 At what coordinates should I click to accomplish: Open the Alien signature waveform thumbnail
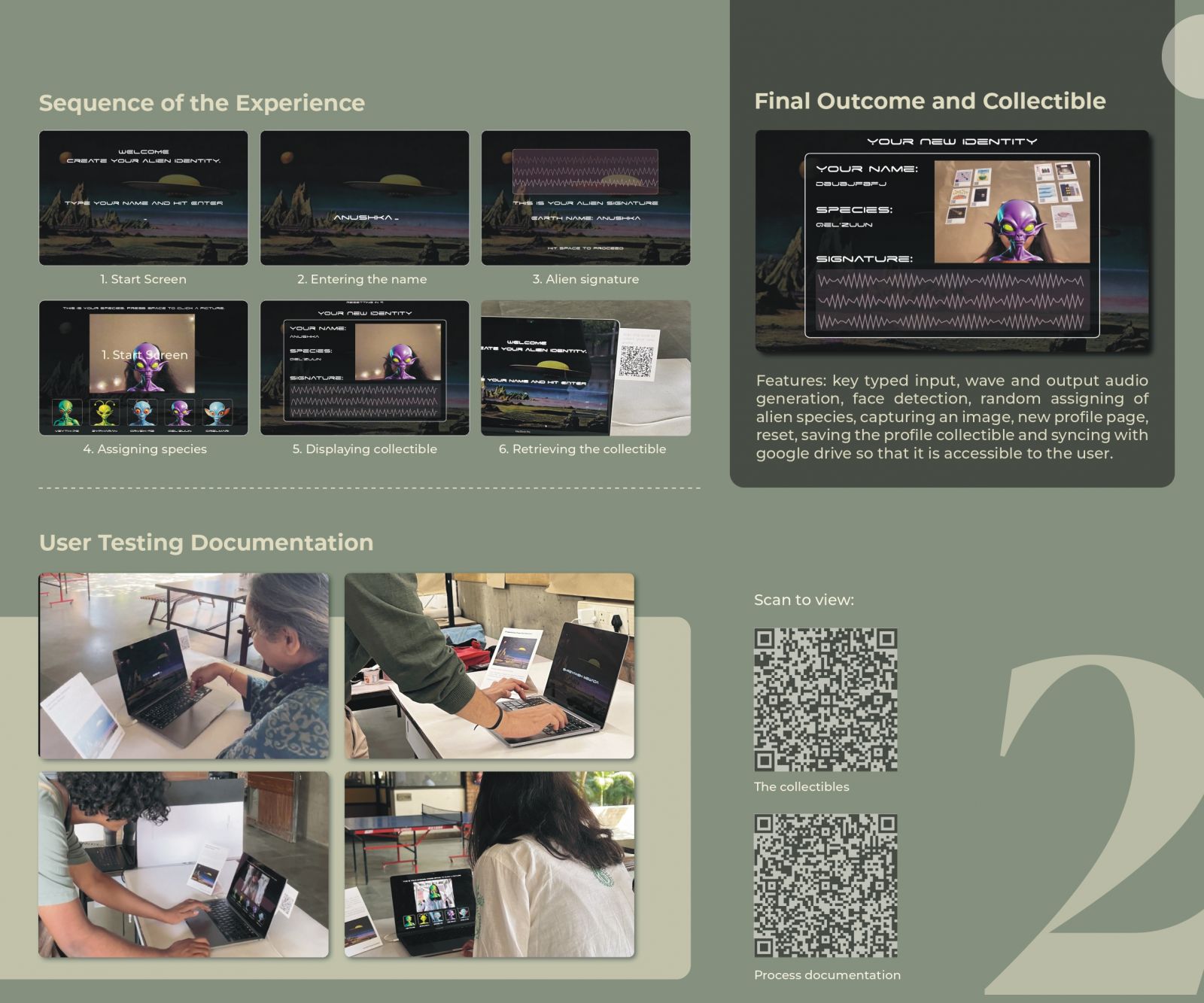(x=585, y=198)
